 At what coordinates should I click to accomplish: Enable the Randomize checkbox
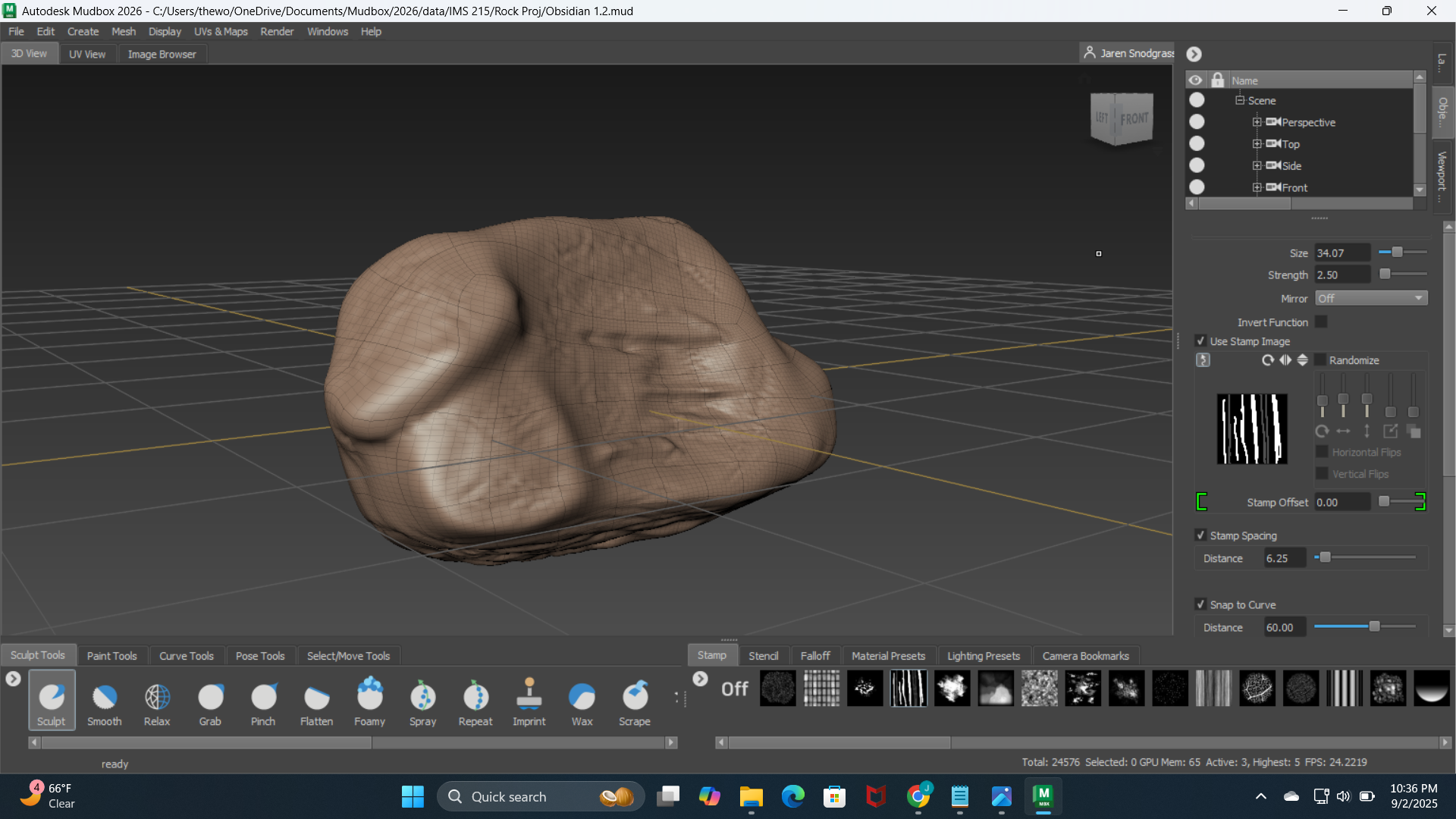tap(1320, 360)
